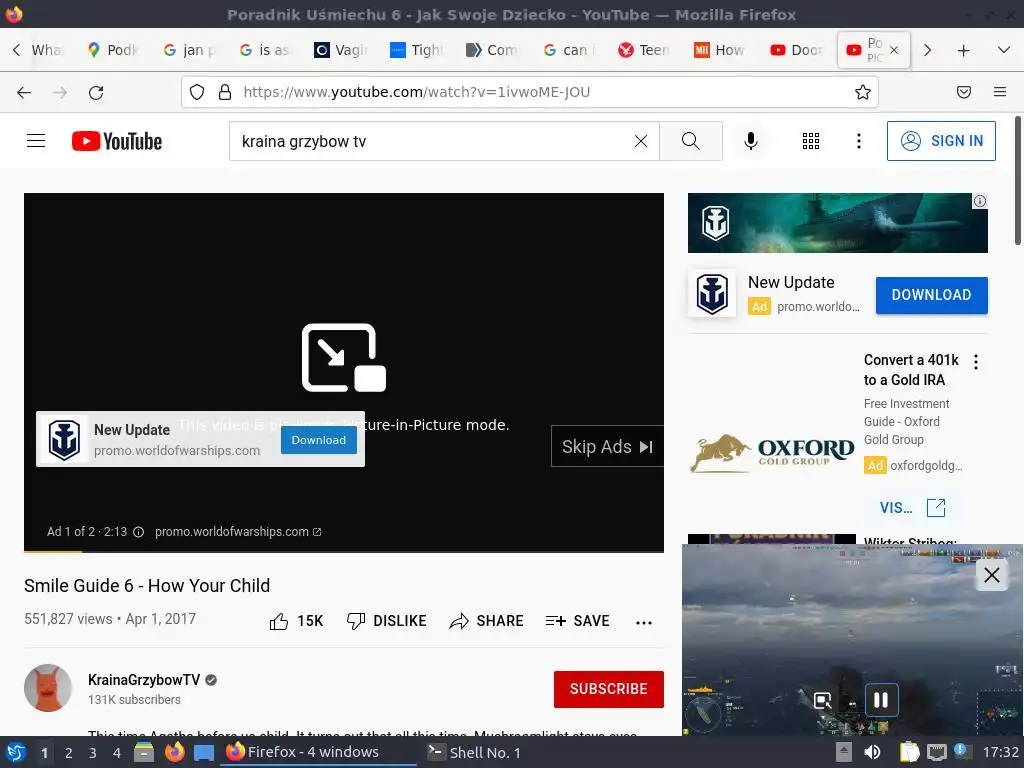Open more actions ellipsis under video
1024x768 pixels.
pyautogui.click(x=643, y=622)
